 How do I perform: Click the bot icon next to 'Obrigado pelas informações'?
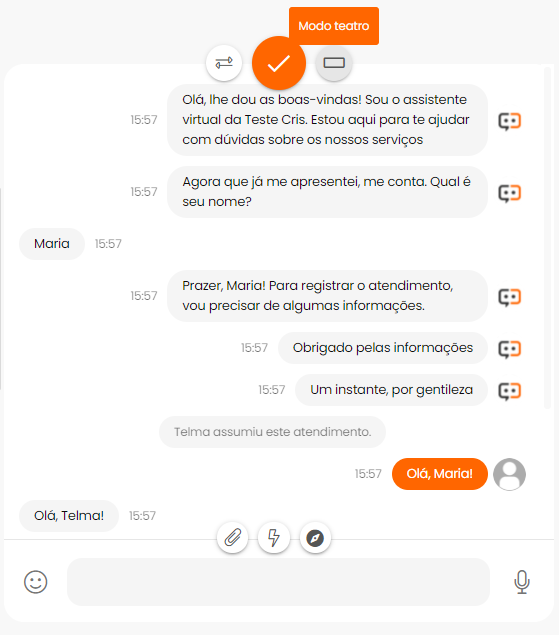point(509,349)
